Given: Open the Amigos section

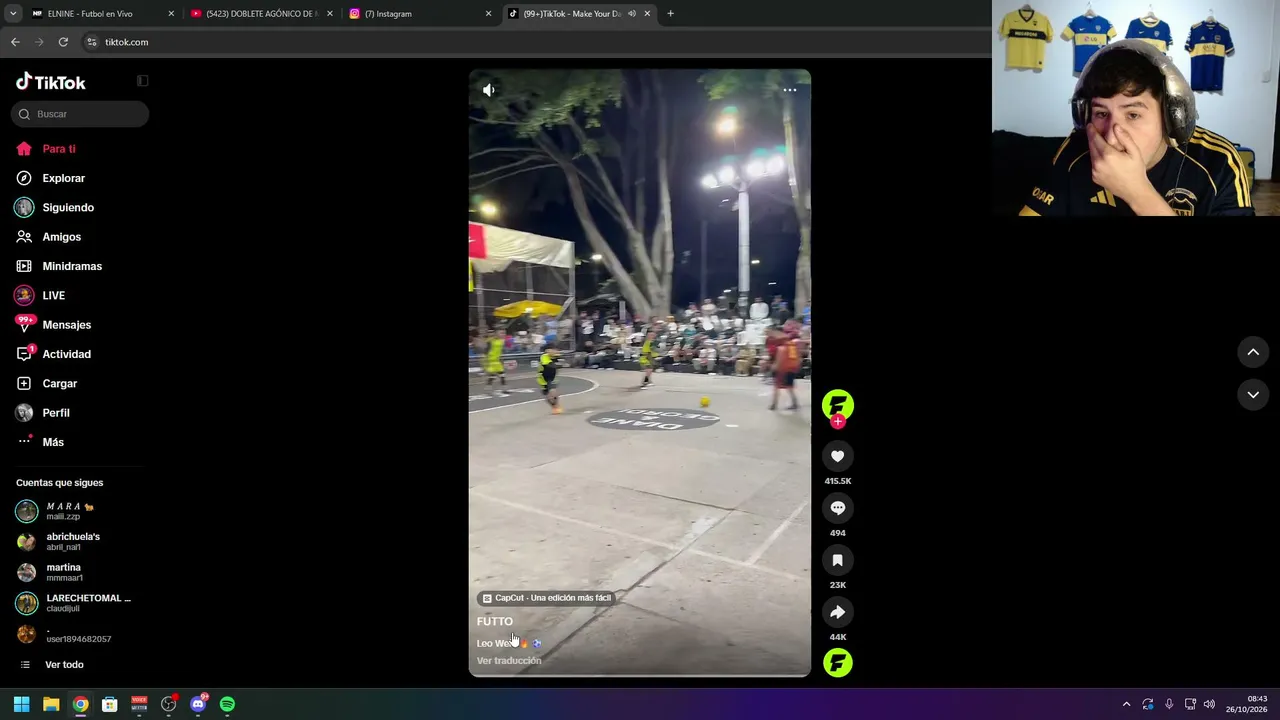Looking at the screenshot, I should click(61, 237).
